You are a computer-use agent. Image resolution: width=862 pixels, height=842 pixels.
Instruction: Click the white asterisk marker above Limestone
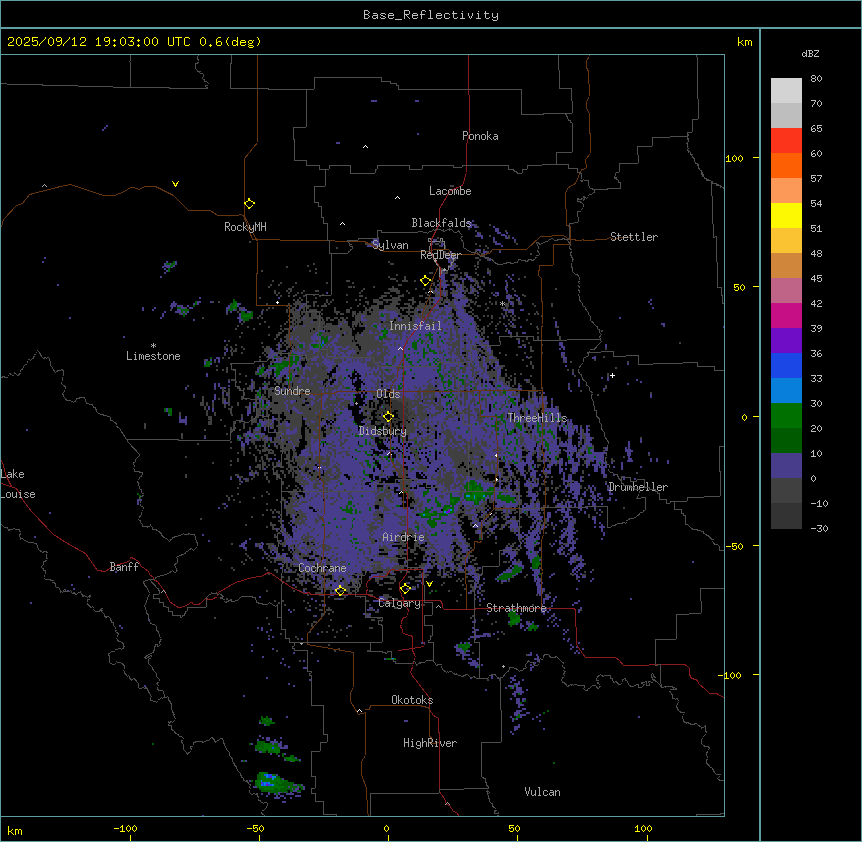click(153, 346)
